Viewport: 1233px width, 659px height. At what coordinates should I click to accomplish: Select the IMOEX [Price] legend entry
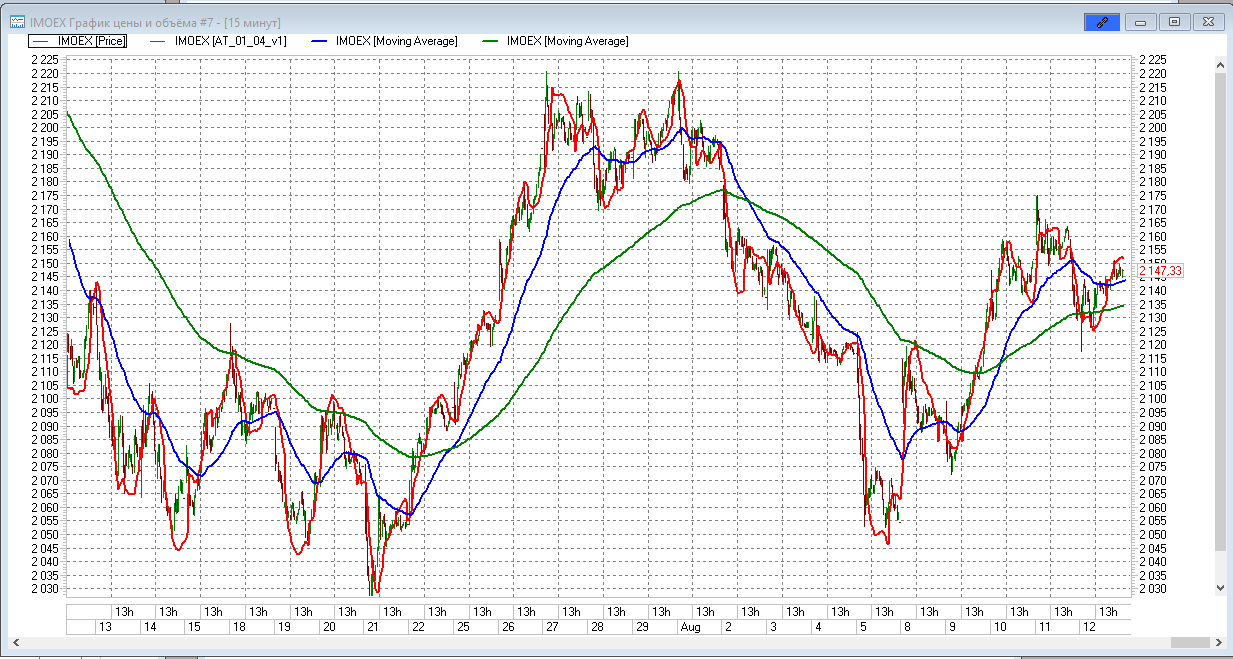point(77,41)
